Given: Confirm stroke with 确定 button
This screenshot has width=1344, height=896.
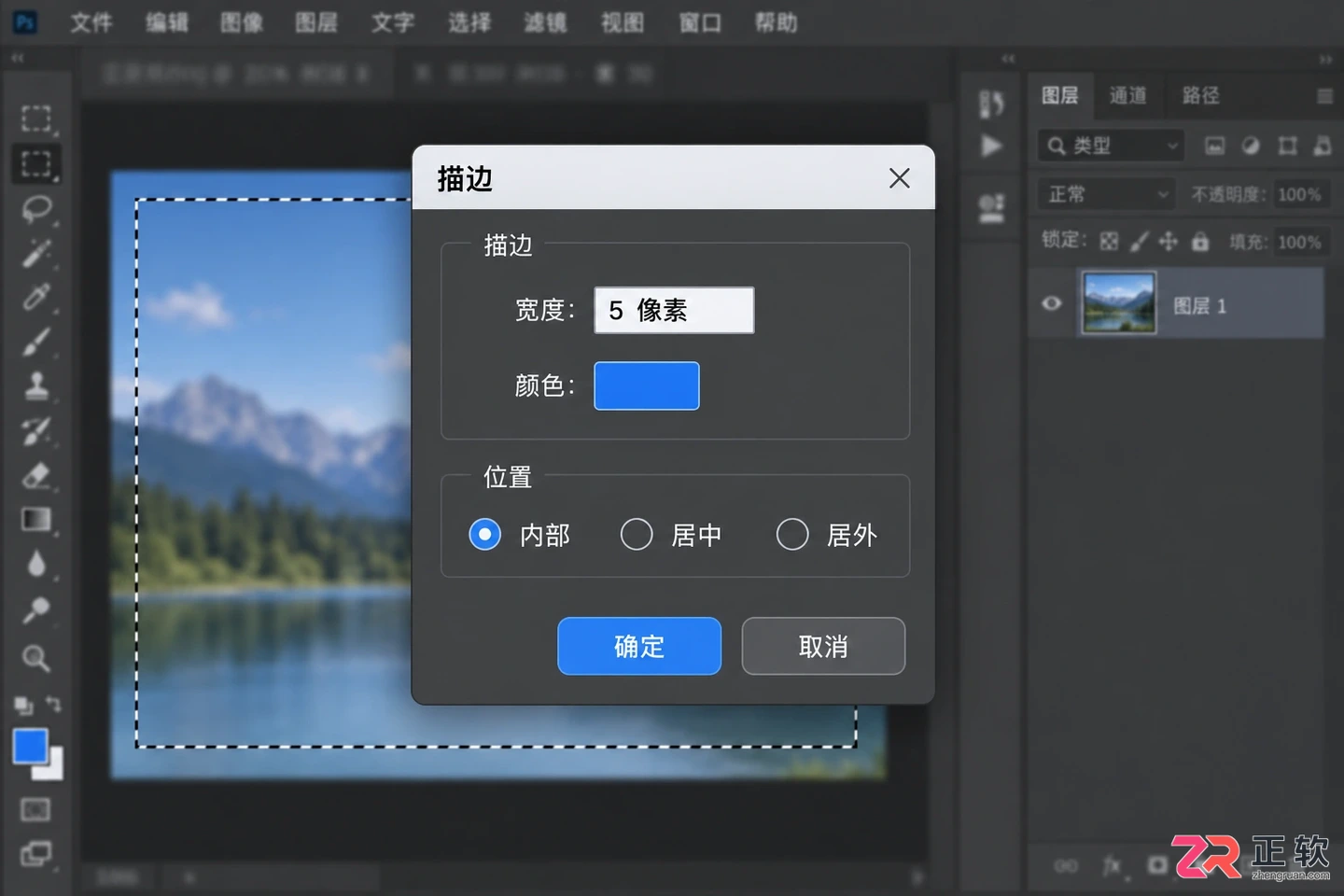Looking at the screenshot, I should (x=639, y=646).
